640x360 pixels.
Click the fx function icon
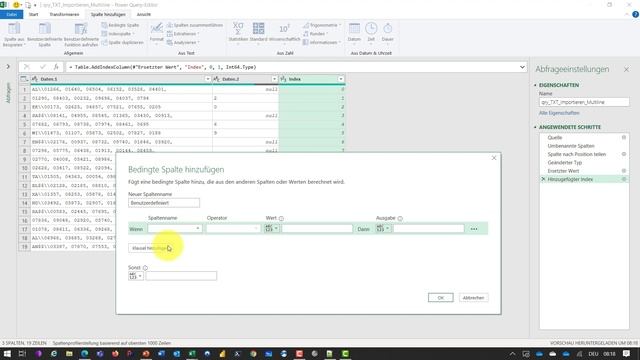(56, 67)
